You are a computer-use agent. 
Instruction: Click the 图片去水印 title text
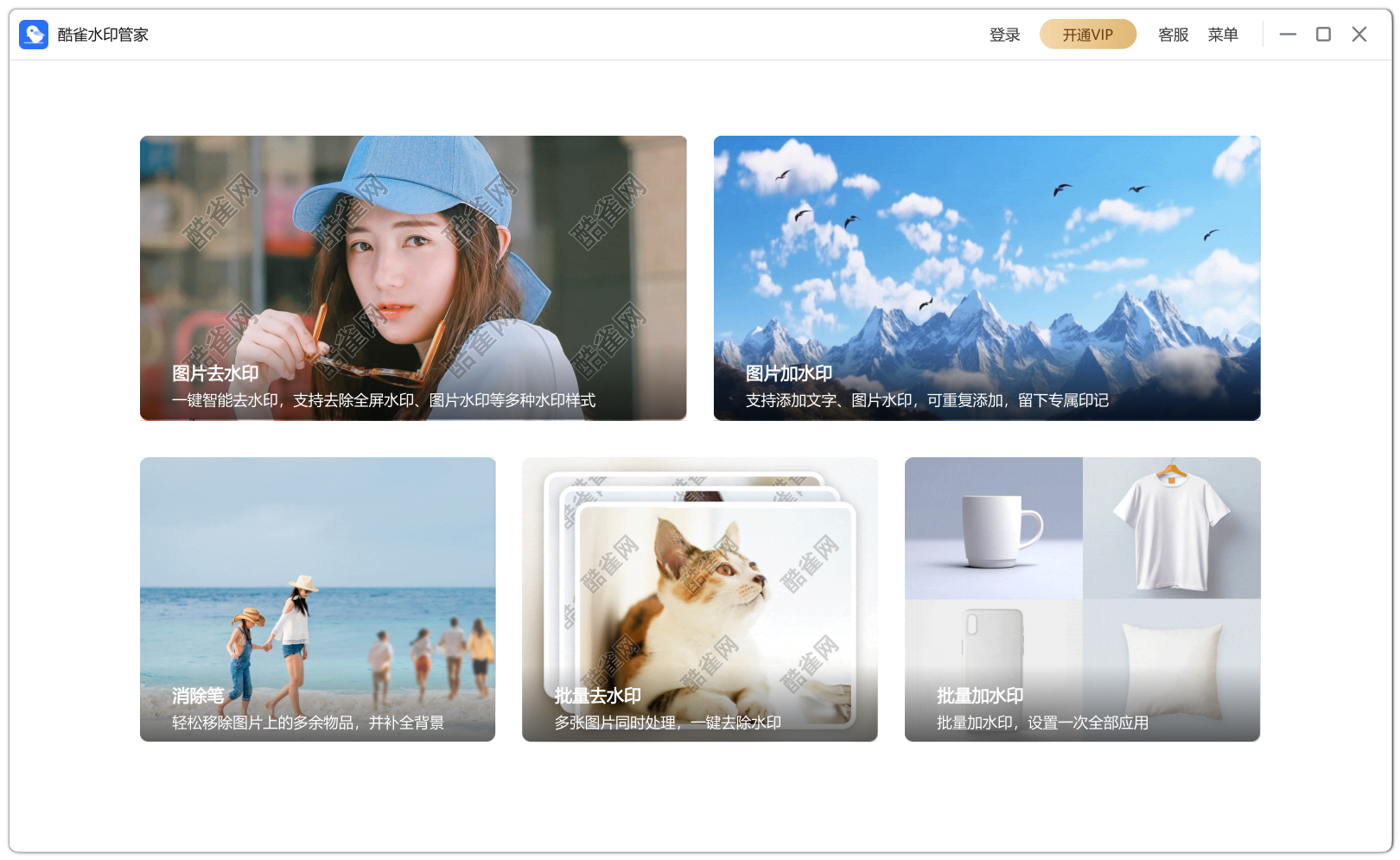point(215,373)
